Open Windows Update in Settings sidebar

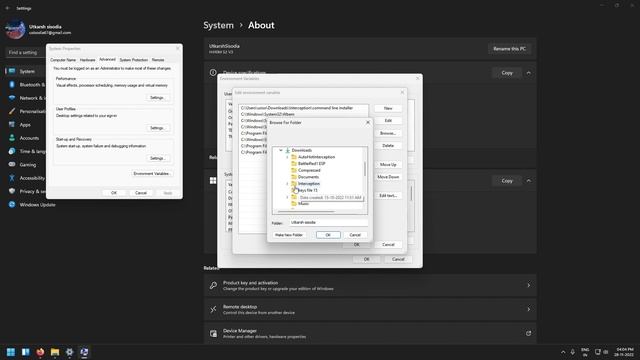click(x=32, y=204)
